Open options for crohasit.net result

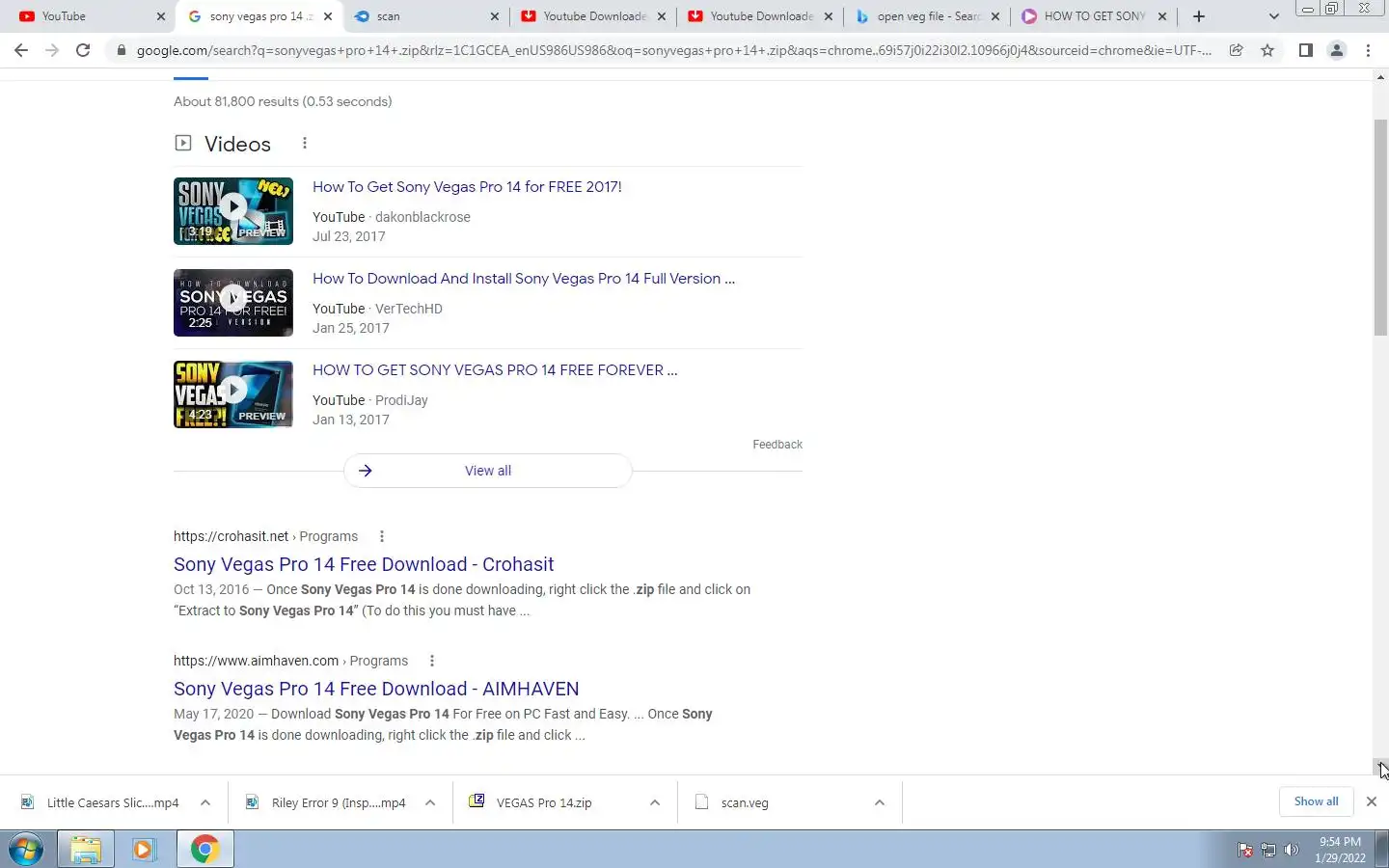pyautogui.click(x=382, y=536)
